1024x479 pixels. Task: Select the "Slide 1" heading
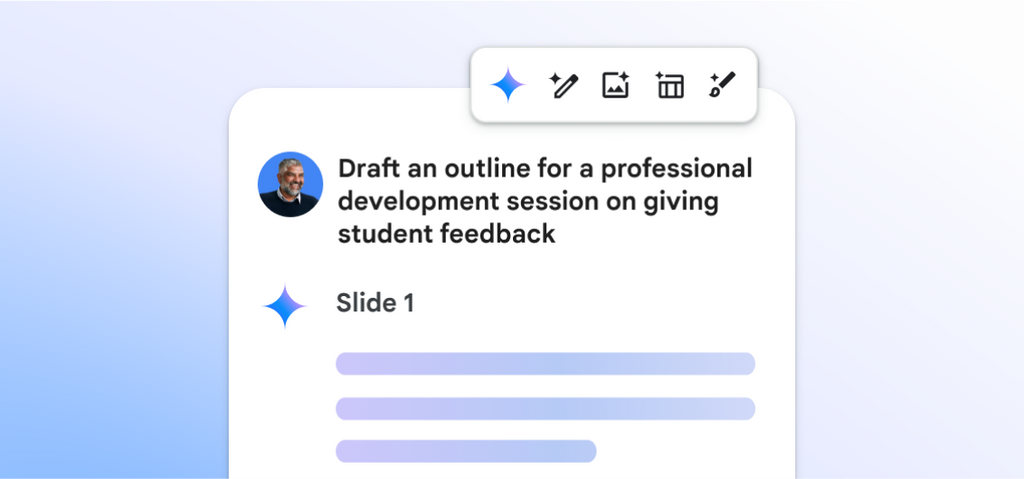[375, 303]
